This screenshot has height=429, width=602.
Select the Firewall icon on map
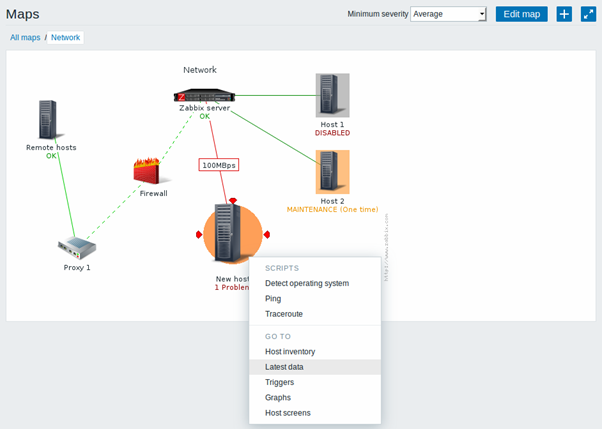[x=147, y=171]
